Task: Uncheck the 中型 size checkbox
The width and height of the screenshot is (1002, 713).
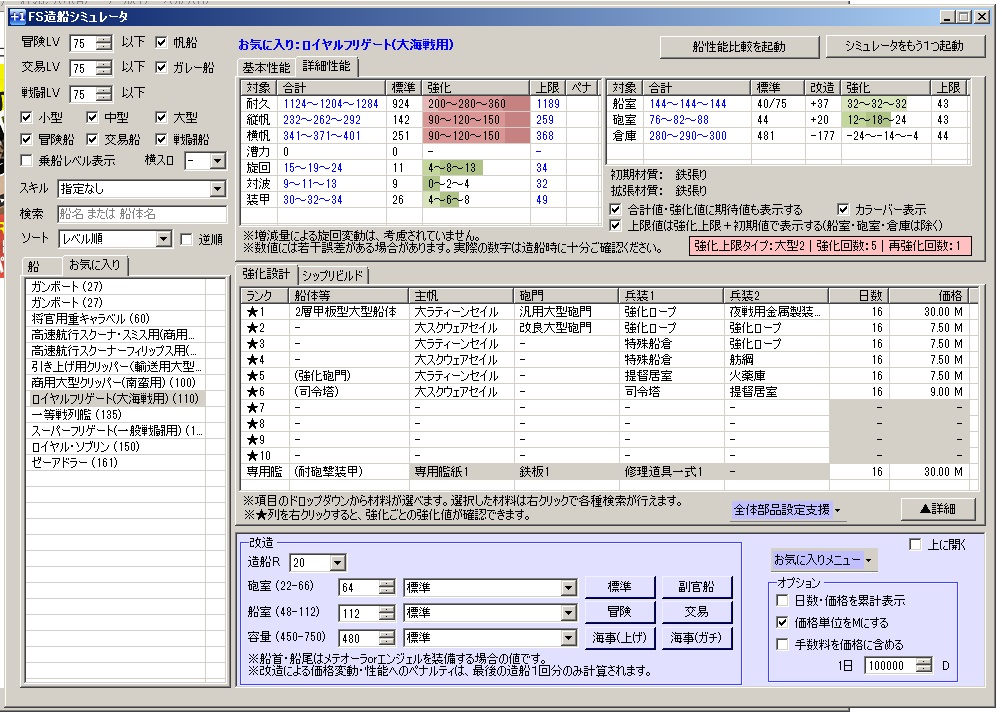Action: [92, 118]
